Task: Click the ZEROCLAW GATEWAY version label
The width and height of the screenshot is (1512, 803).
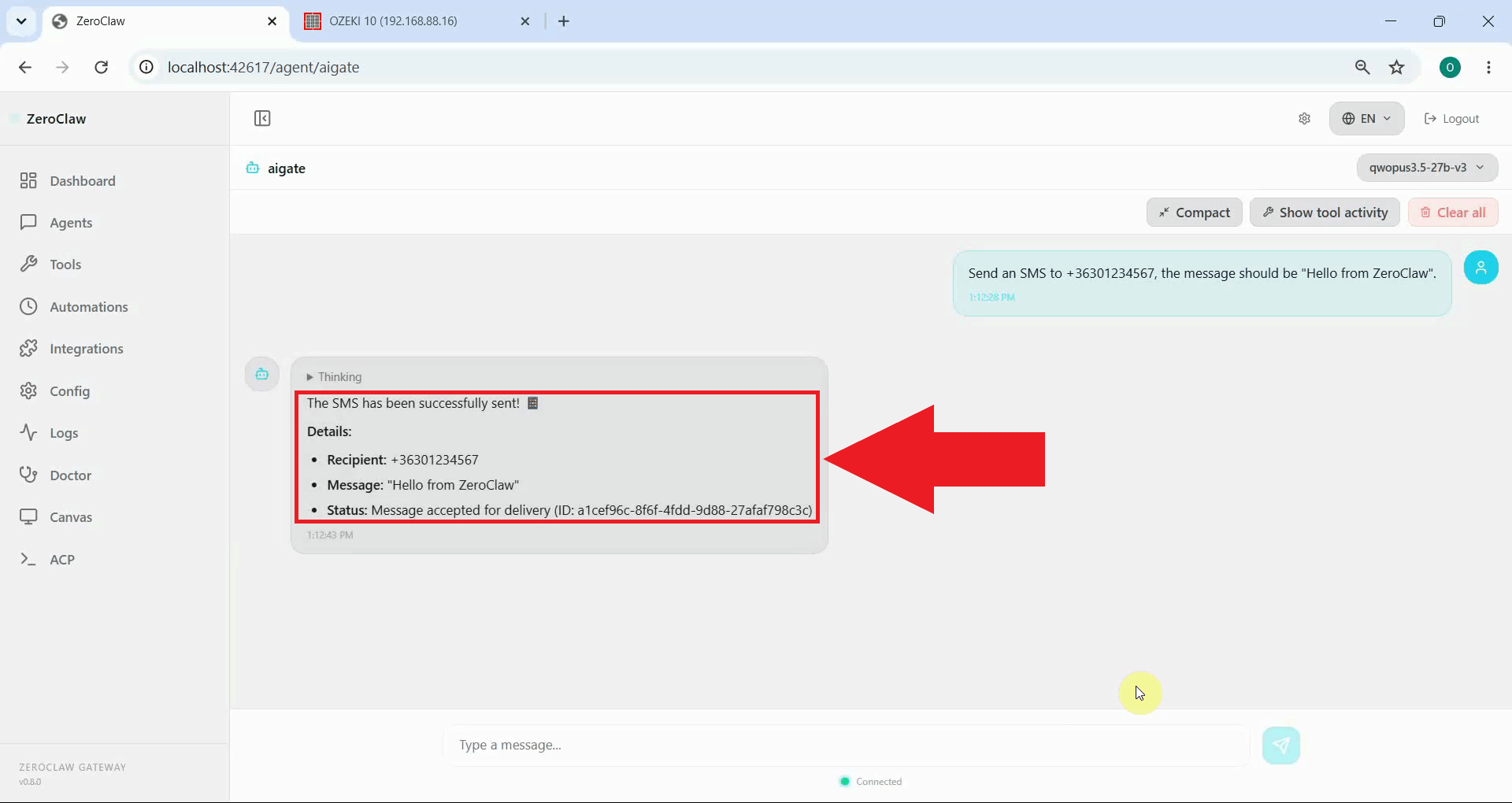Action: point(72,774)
